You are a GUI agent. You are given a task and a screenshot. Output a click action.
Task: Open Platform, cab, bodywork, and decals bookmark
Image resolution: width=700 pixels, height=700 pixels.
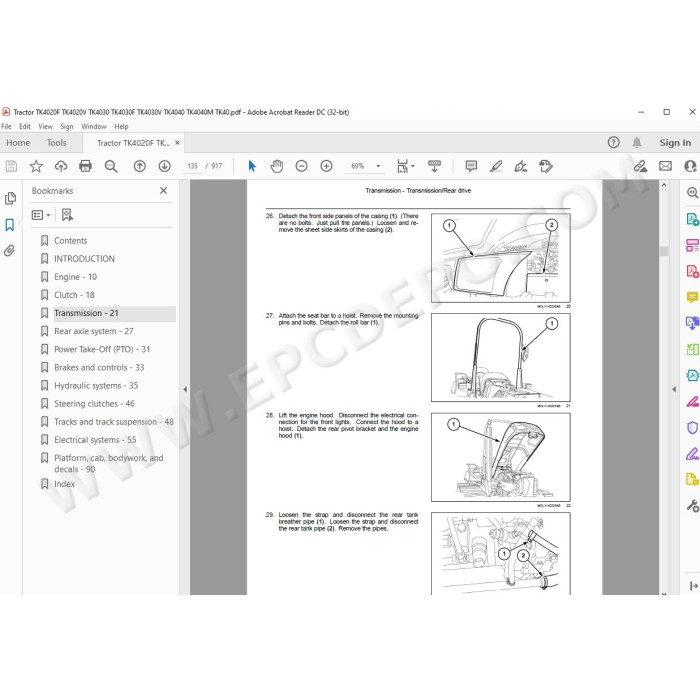[x=108, y=463]
